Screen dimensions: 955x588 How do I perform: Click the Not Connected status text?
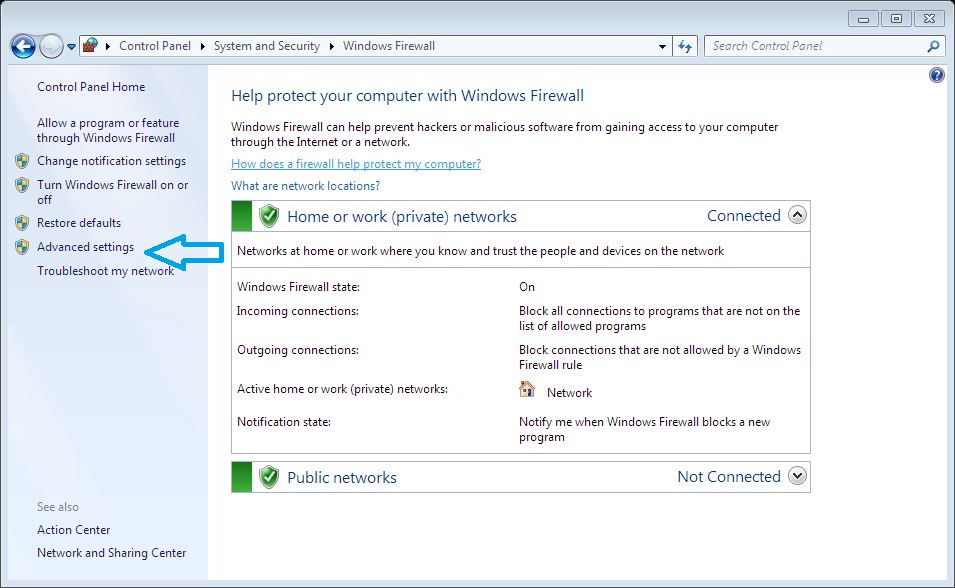[x=729, y=476]
